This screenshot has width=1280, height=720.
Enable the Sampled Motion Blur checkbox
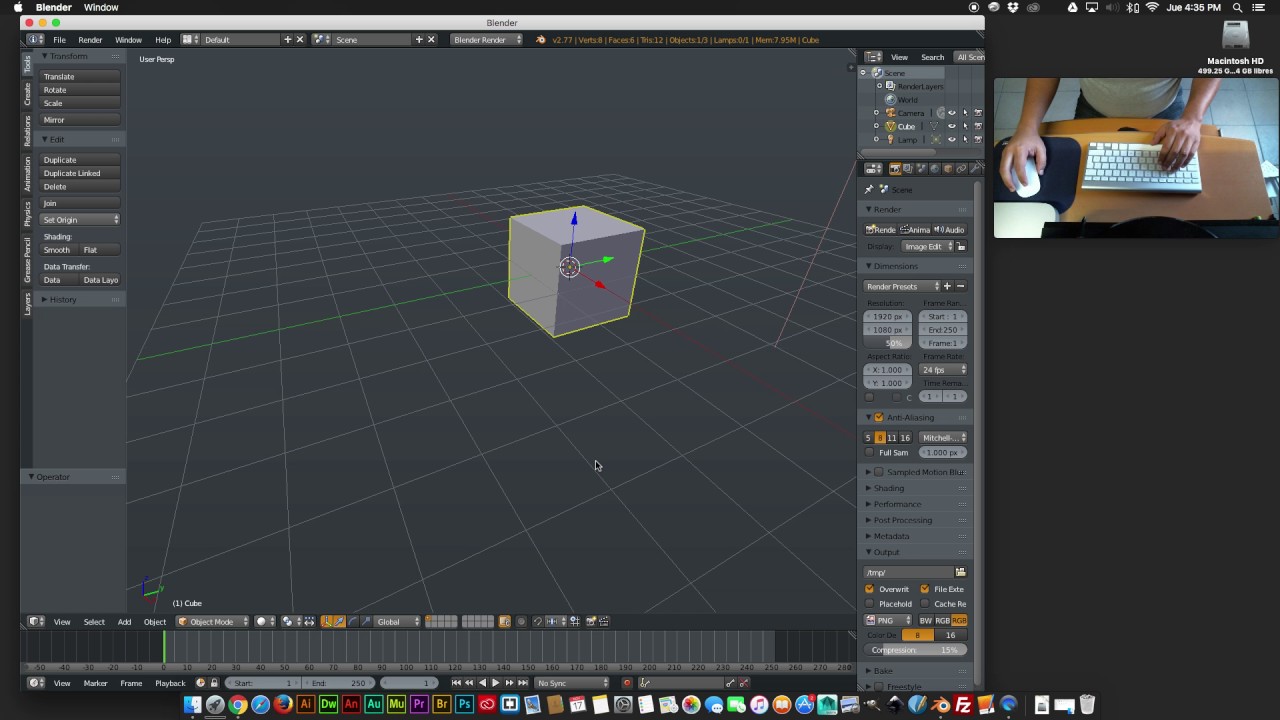click(879, 472)
